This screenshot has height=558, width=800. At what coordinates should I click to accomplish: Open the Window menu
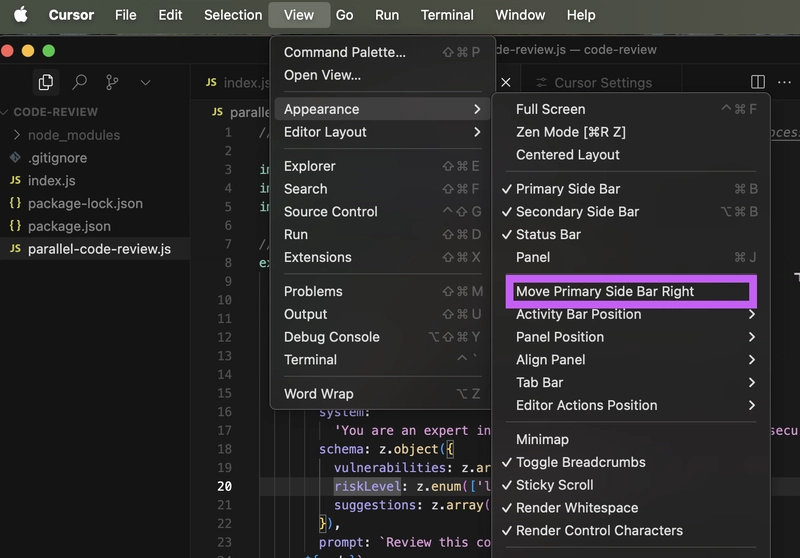pos(520,15)
